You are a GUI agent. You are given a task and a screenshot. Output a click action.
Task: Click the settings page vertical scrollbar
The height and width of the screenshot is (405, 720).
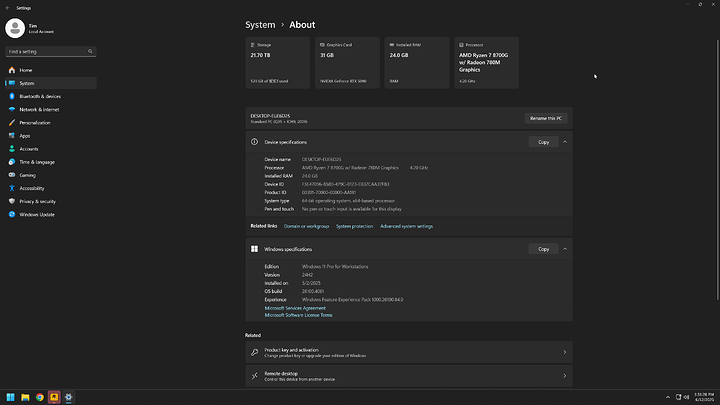[717, 170]
